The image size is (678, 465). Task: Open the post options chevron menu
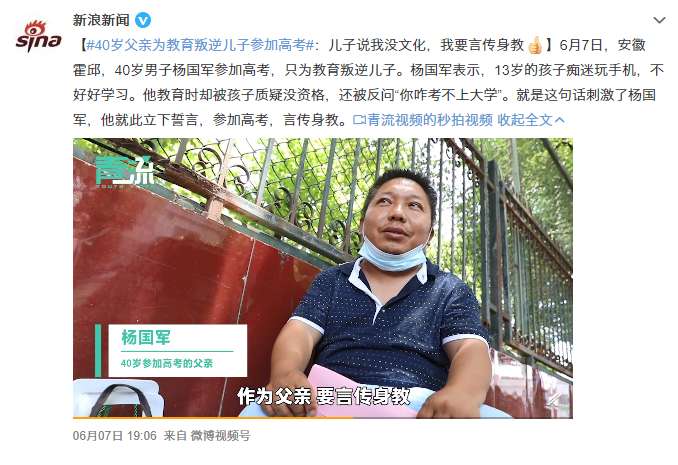coord(659,20)
